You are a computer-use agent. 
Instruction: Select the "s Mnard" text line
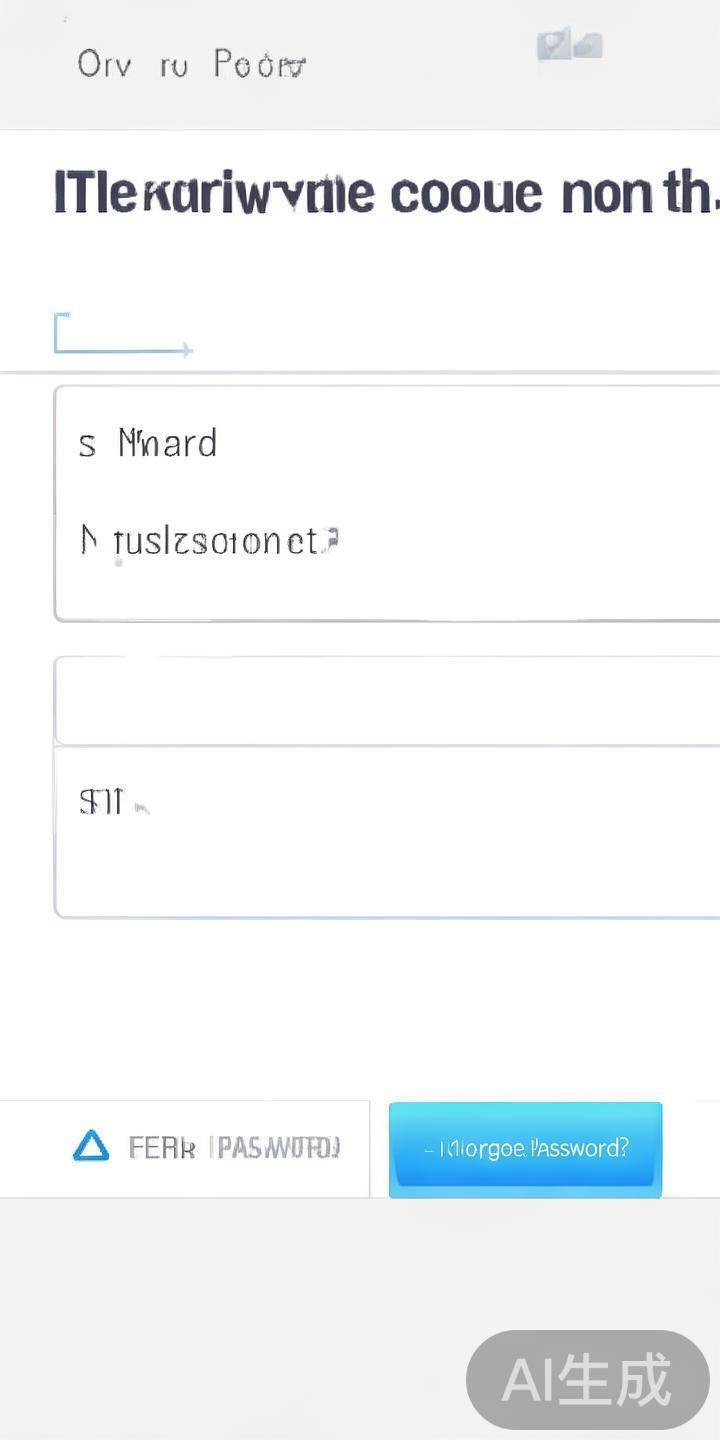click(148, 443)
